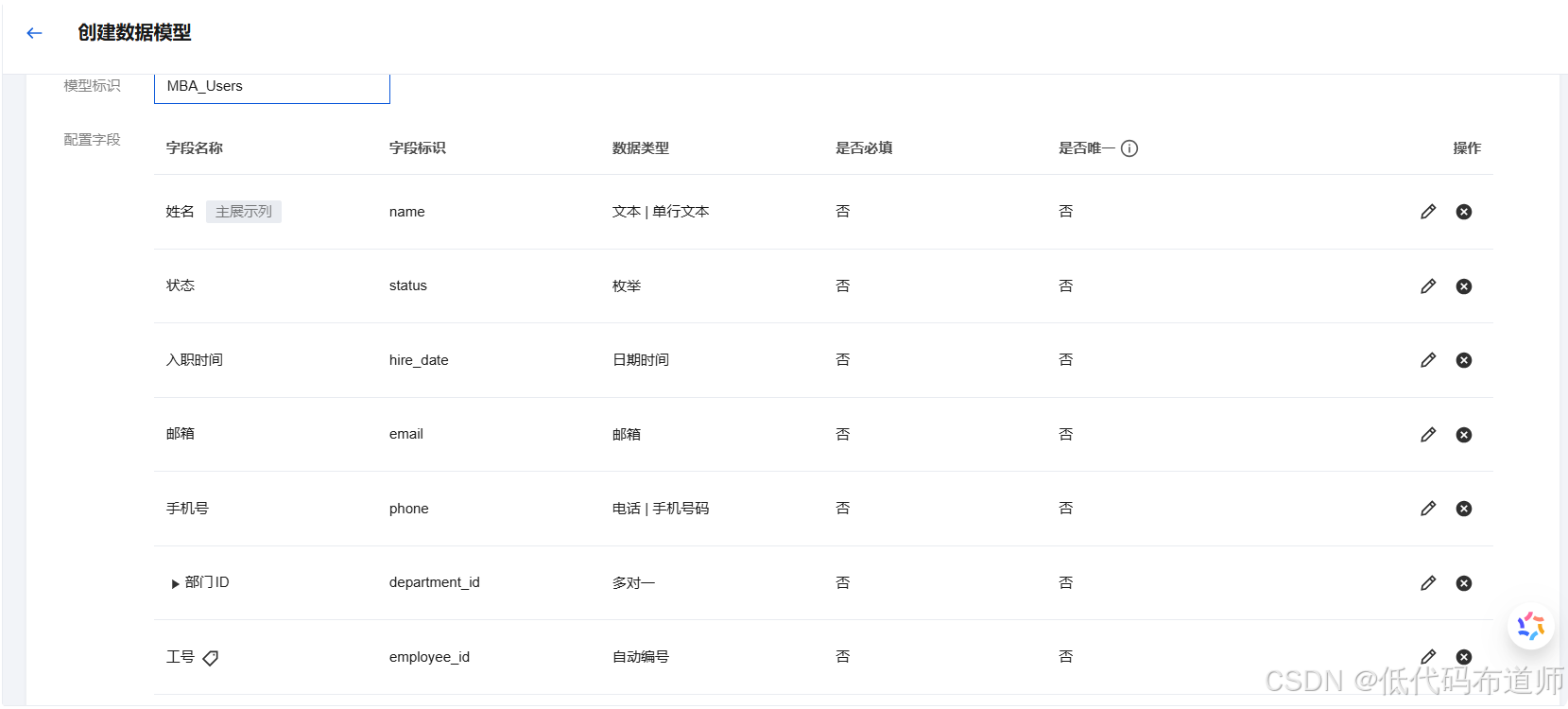Delete the 入职时间 hire_date field
This screenshot has width=1568, height=709.
tap(1464, 360)
